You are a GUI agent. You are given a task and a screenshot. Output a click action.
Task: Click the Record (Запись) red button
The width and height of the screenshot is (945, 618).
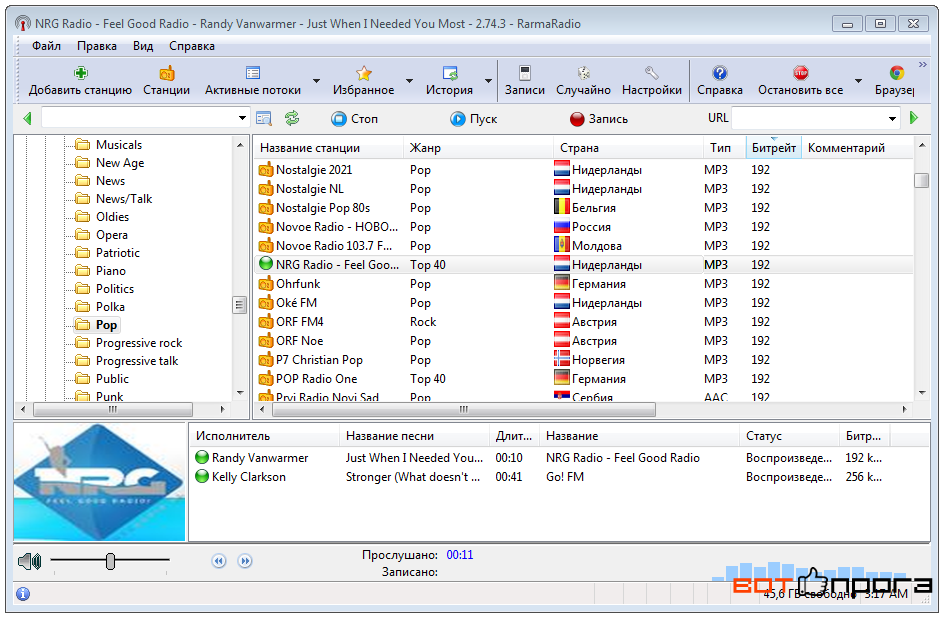point(599,119)
